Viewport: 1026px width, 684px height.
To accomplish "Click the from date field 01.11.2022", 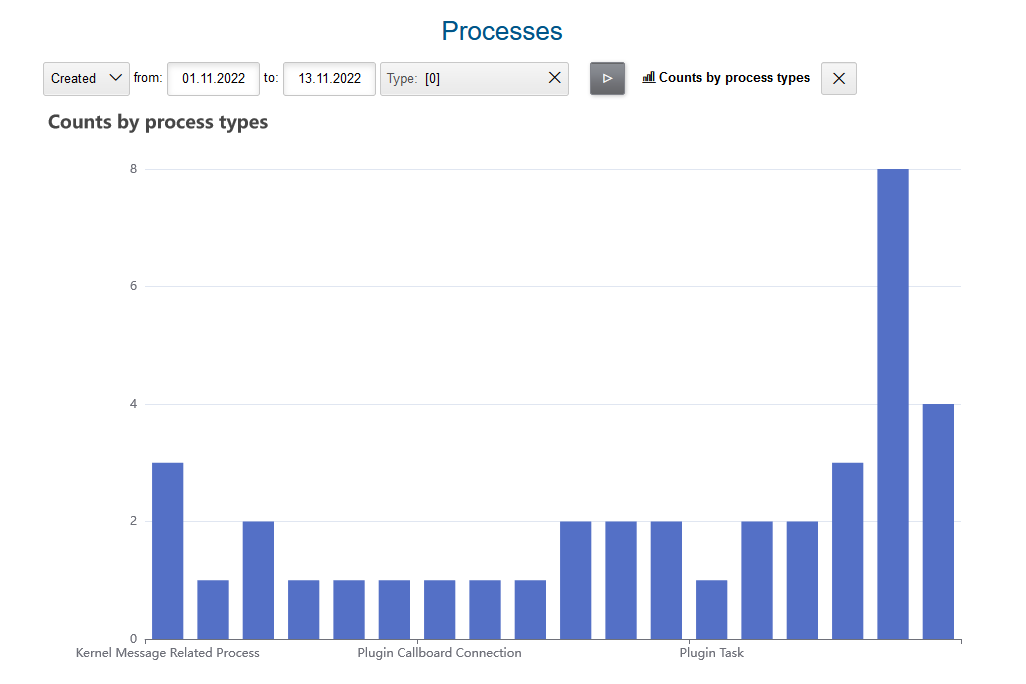I will 213,79.
